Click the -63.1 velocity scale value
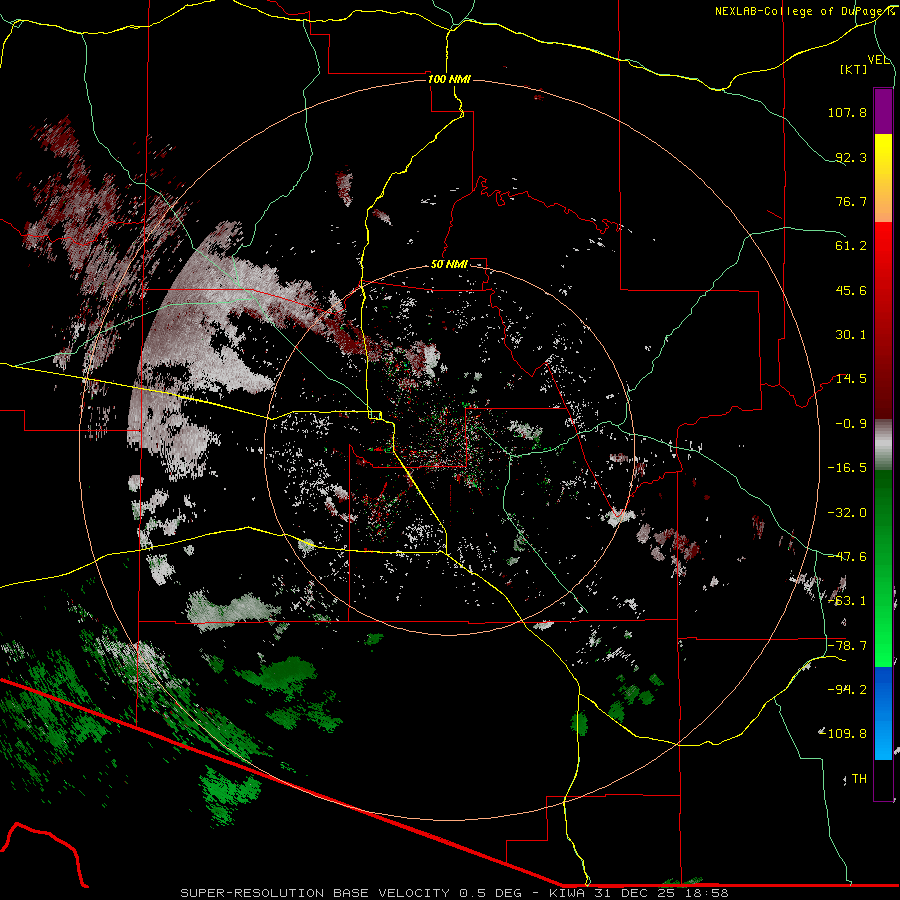This screenshot has width=900, height=900. coord(847,601)
